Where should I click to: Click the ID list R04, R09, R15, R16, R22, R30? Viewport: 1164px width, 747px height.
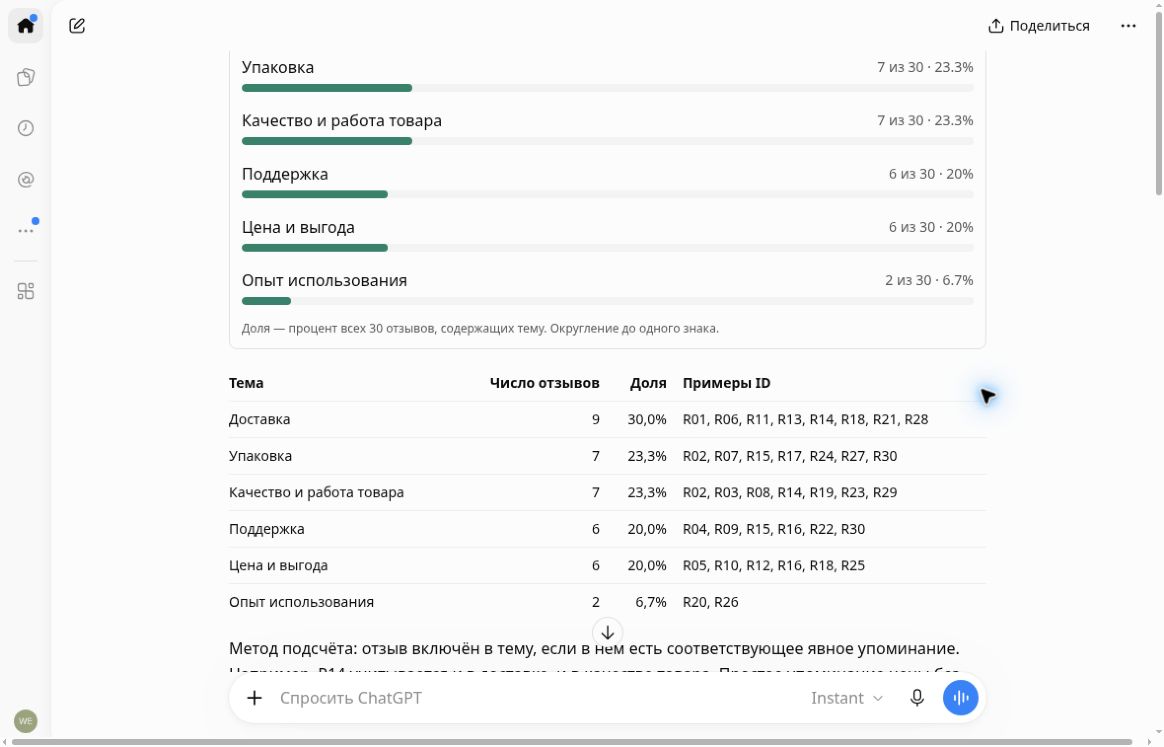[x=774, y=529]
